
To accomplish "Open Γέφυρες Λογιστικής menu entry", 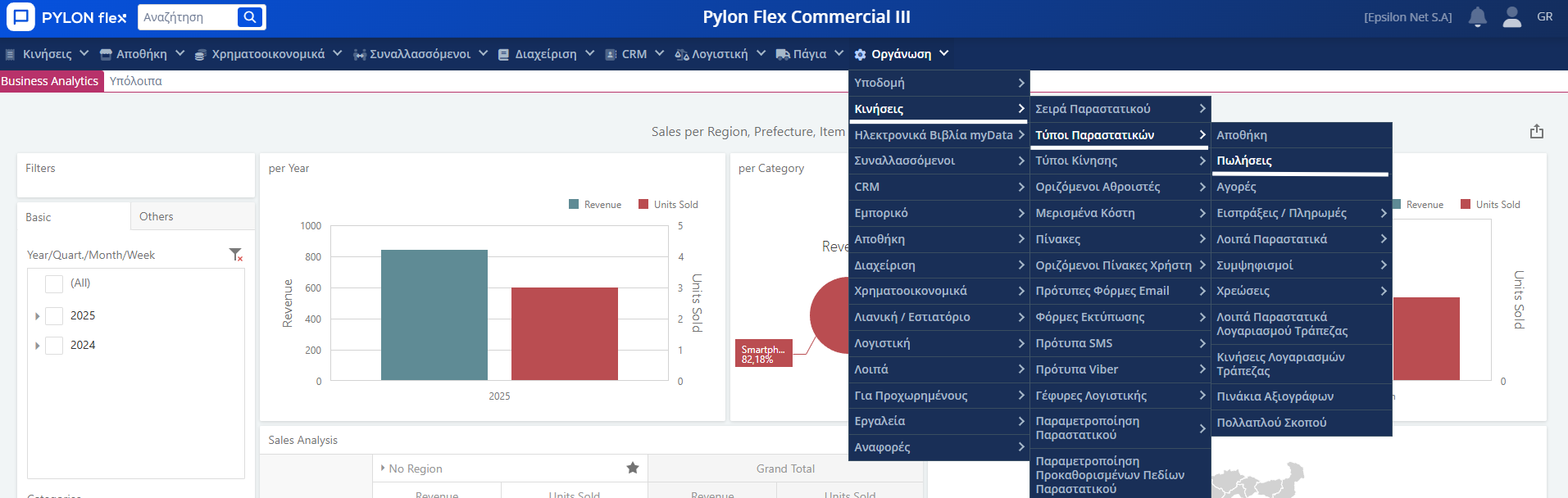I will pos(1120,396).
